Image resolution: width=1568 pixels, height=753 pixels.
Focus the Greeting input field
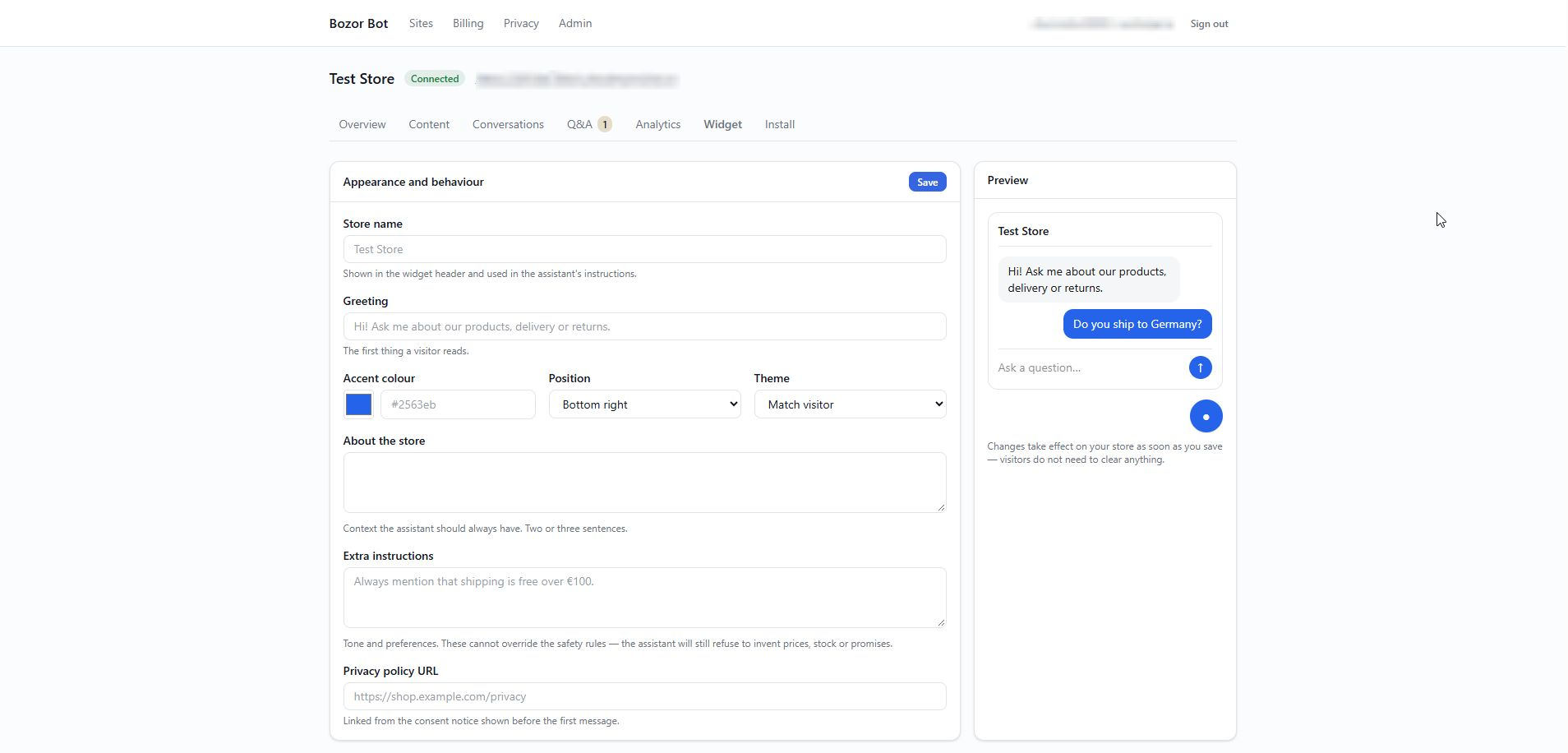pyautogui.click(x=644, y=326)
